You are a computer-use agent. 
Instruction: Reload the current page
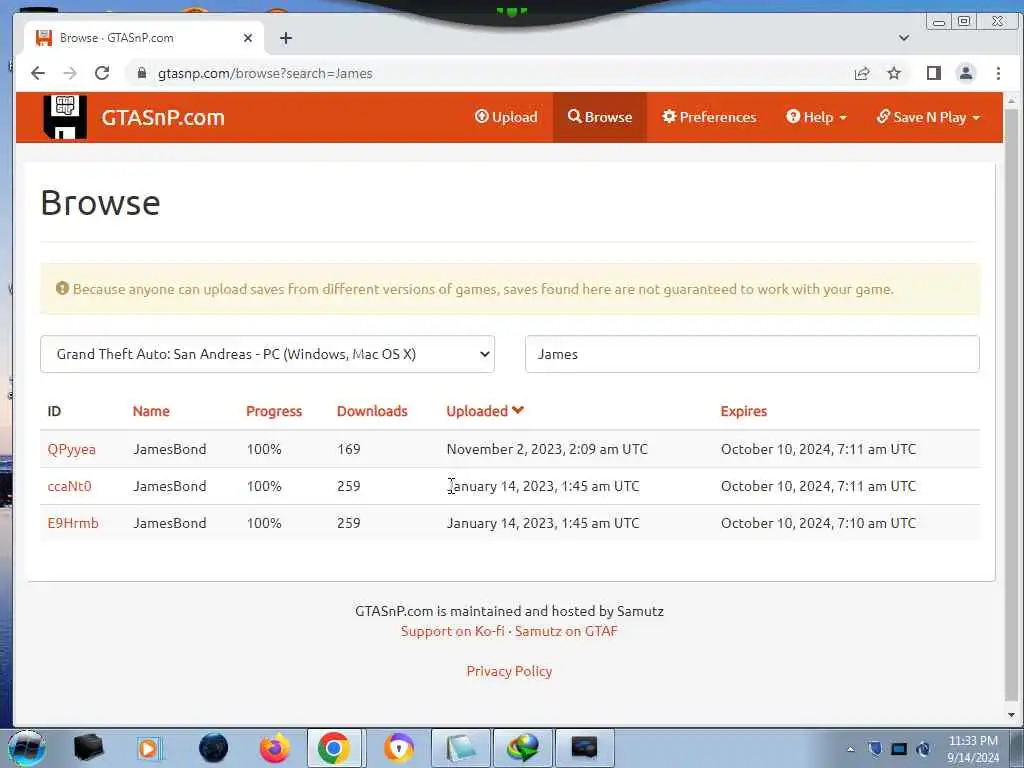pyautogui.click(x=102, y=73)
